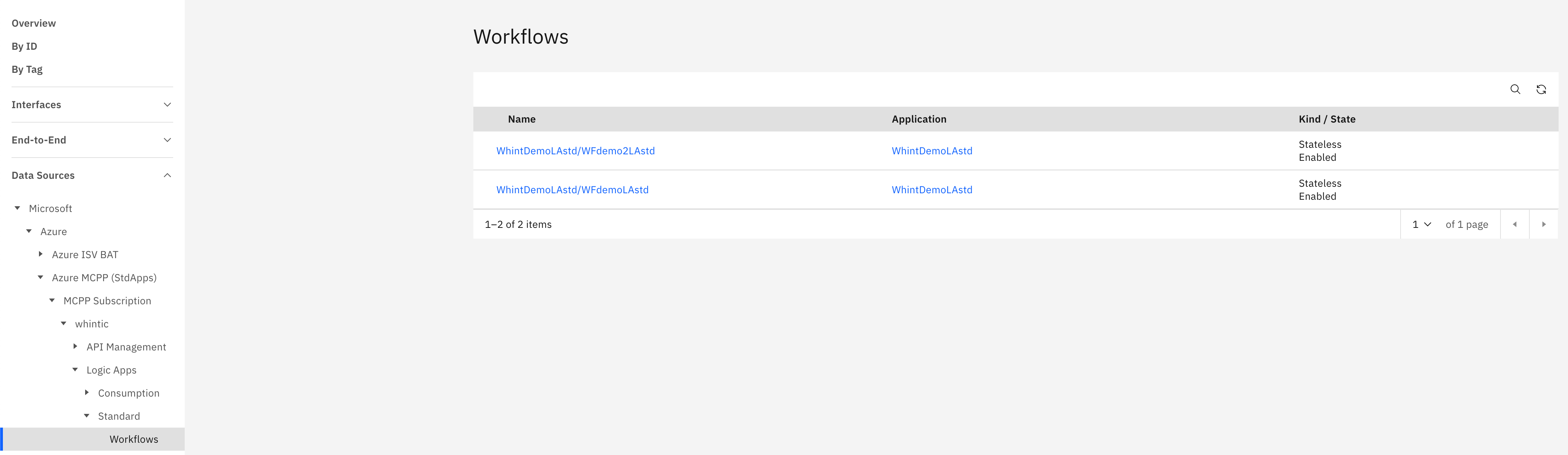Expand the Consumption node arrow
The width and height of the screenshot is (1568, 455).
tap(87, 392)
